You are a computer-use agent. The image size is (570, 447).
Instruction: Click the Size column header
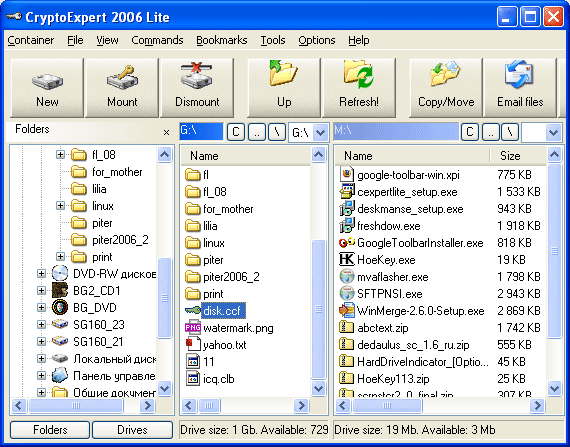coord(518,156)
